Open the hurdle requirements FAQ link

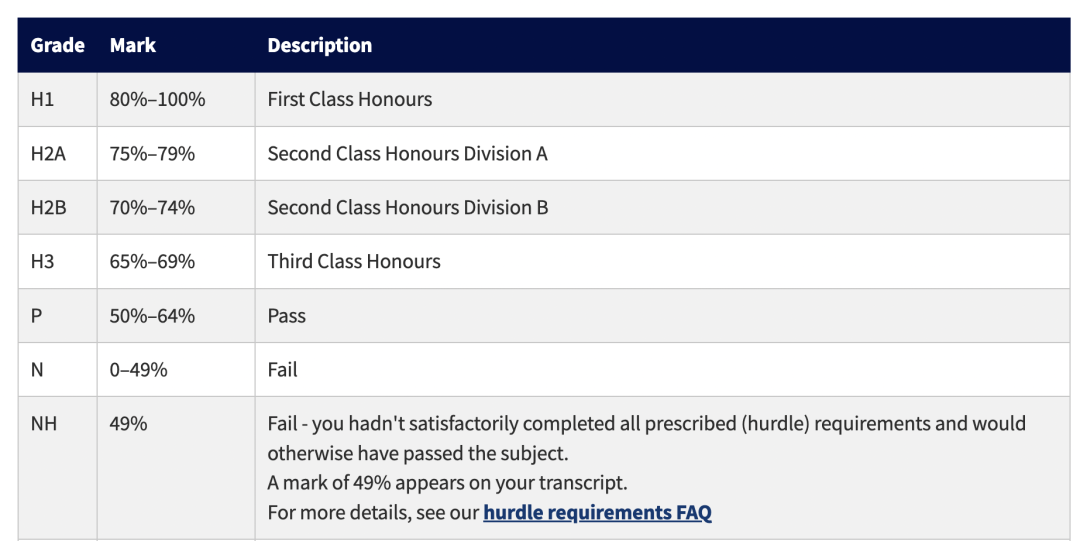point(597,513)
